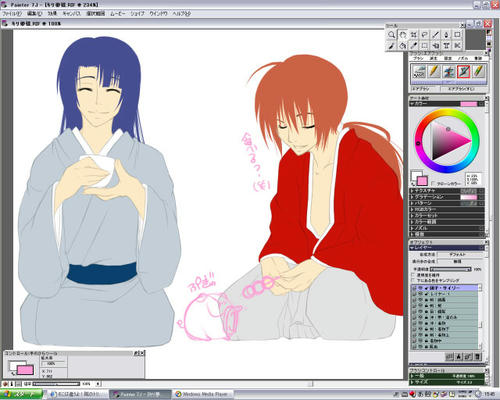
Task: Open the composite method dropdown showing Default
Action: (460, 254)
